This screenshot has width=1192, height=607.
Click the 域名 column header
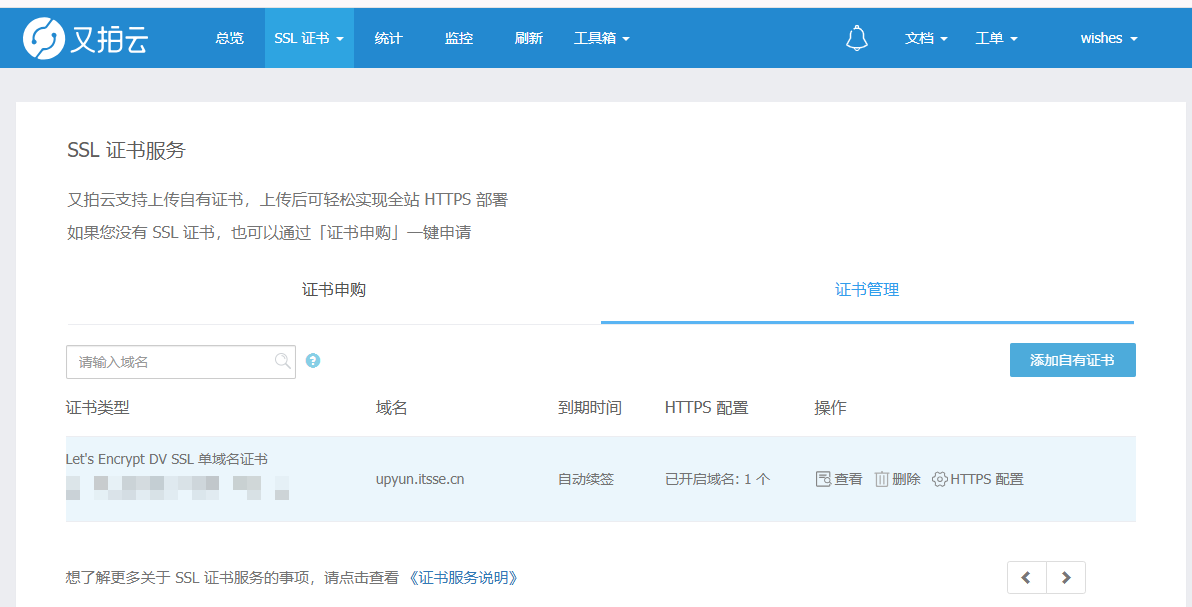pos(392,408)
